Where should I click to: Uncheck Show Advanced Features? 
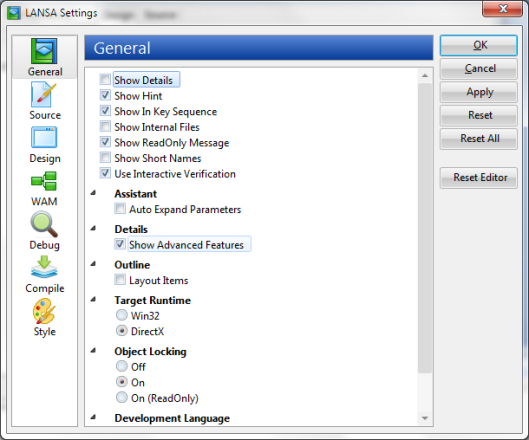coord(120,244)
